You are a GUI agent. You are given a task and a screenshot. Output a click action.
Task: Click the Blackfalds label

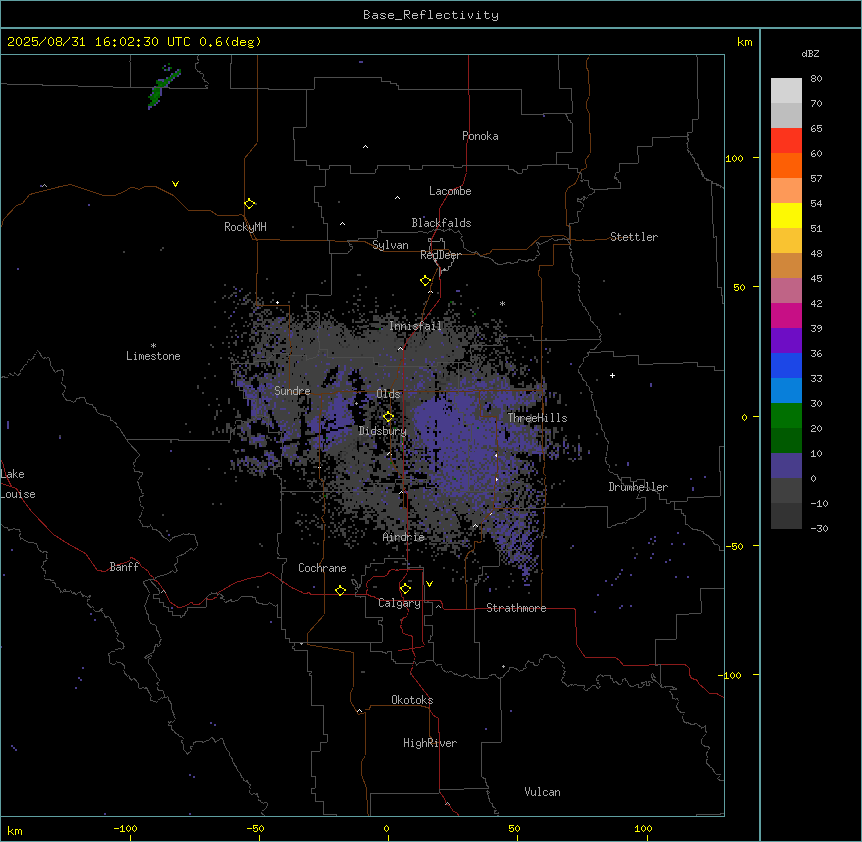441,223
